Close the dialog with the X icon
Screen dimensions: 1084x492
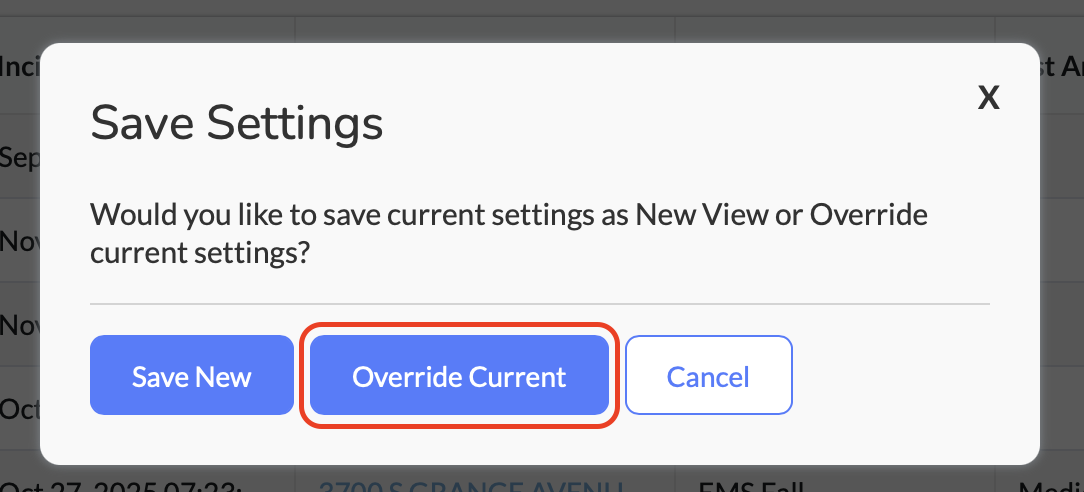coord(988,98)
